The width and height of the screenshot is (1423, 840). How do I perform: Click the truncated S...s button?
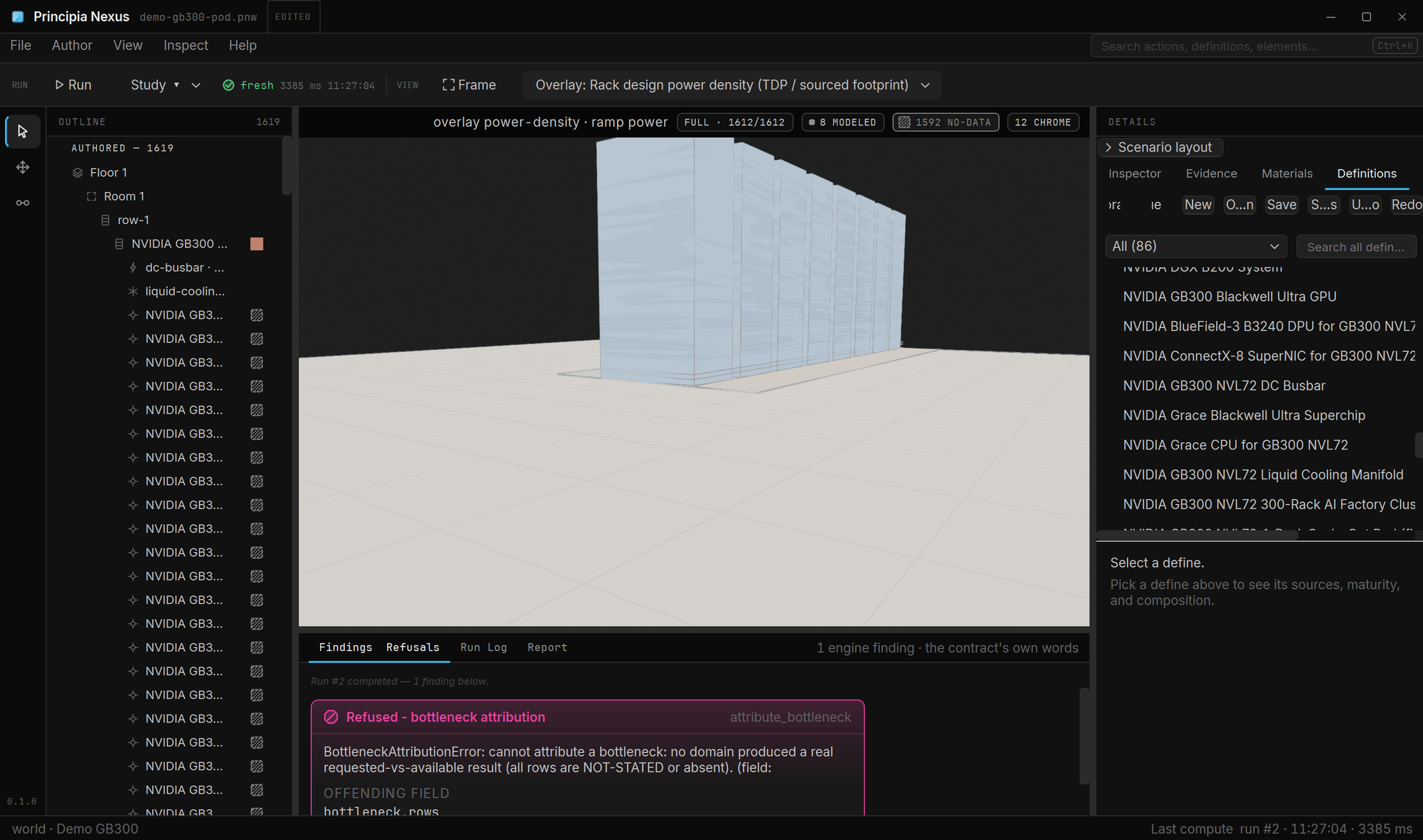[x=1323, y=205]
